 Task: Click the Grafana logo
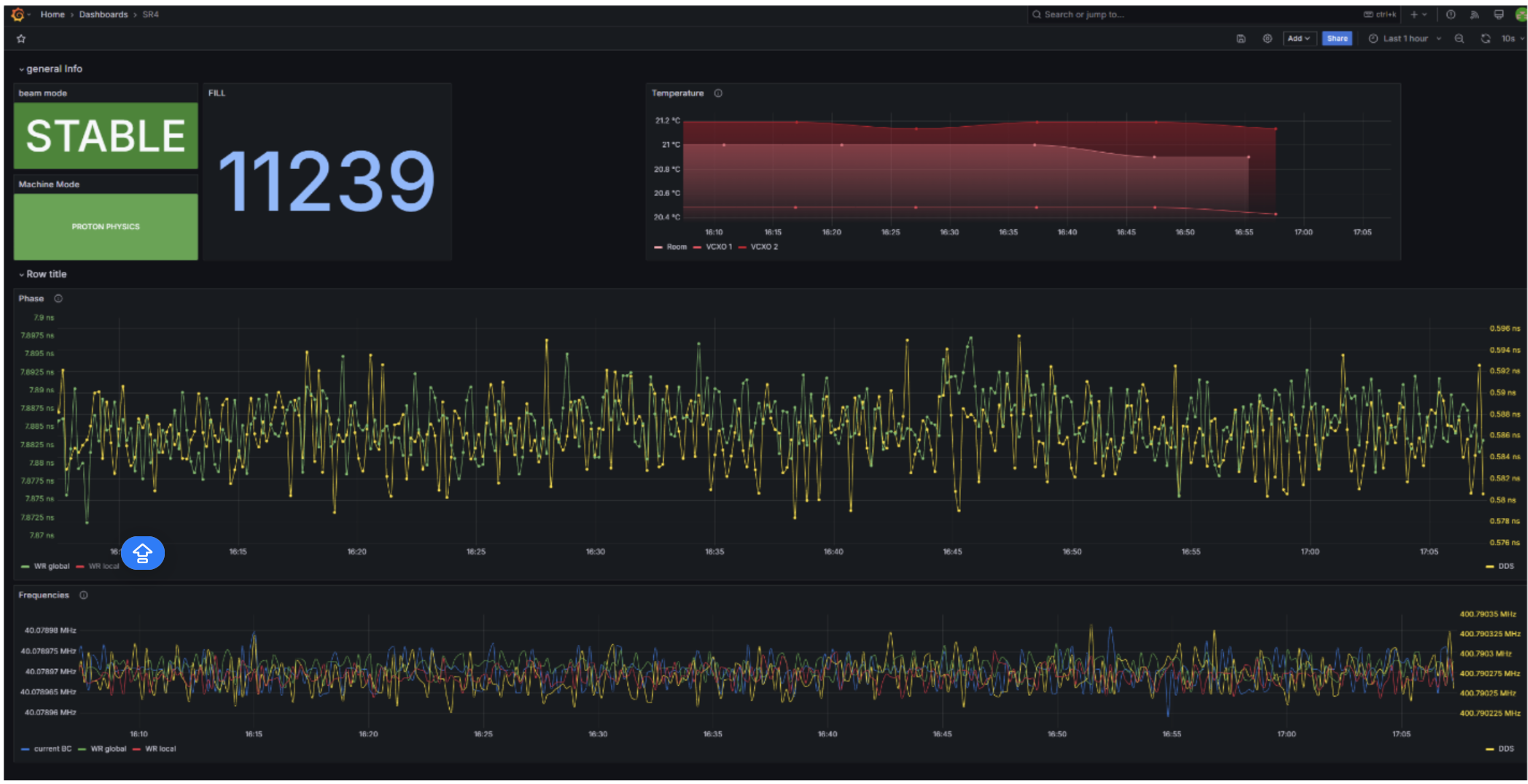(x=17, y=15)
